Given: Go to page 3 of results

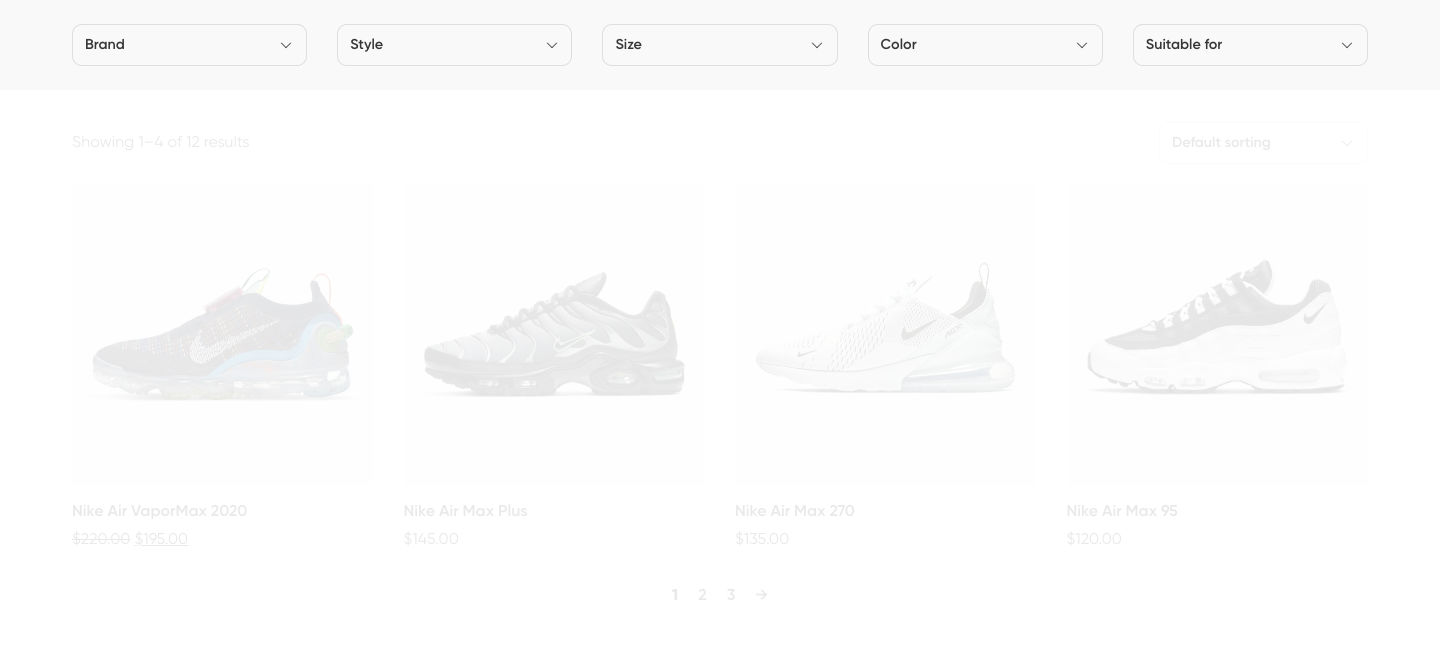Looking at the screenshot, I should pyautogui.click(x=731, y=595).
